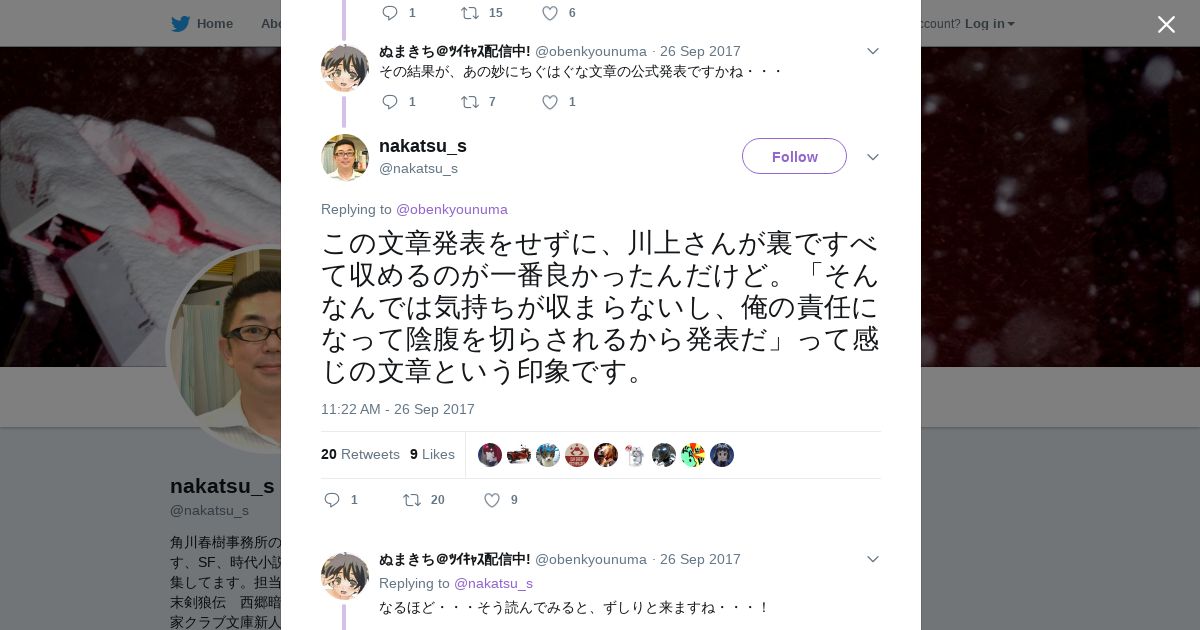The width and height of the screenshot is (1200, 630).
Task: Open the Log in dropdown menu
Action: [x=990, y=23]
